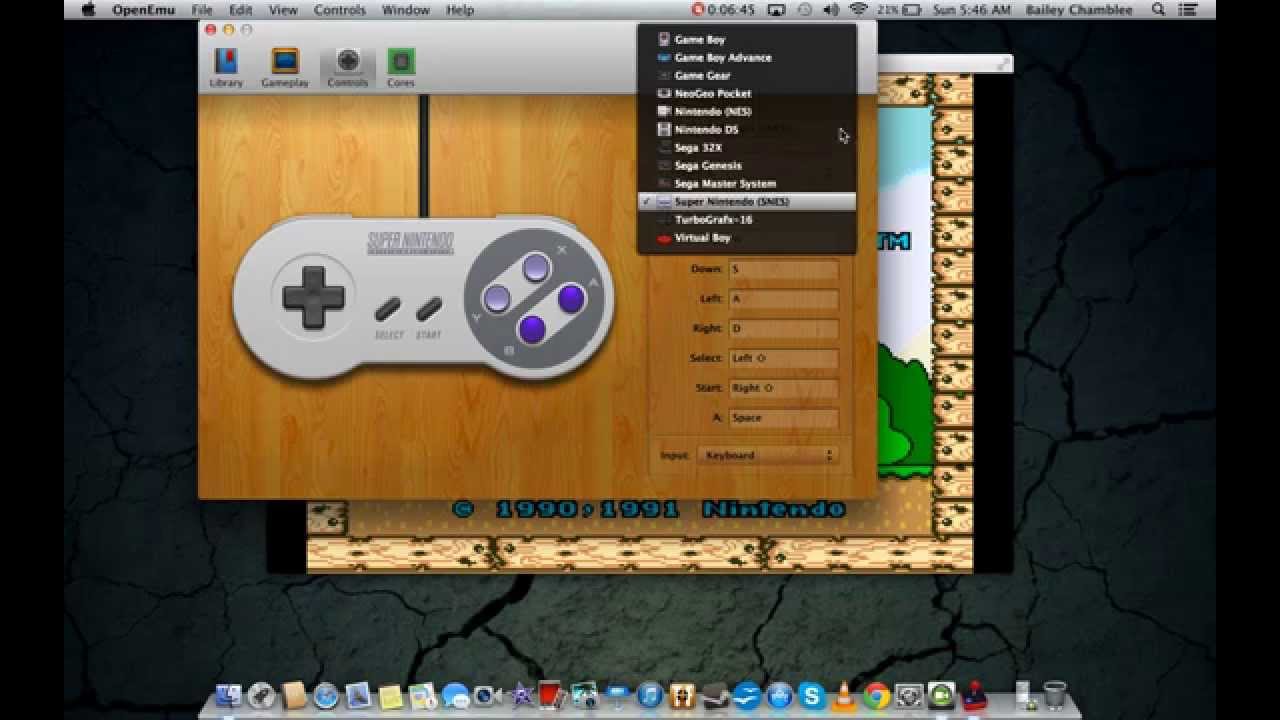
Task: Open Messages from the Dock
Action: point(455,695)
